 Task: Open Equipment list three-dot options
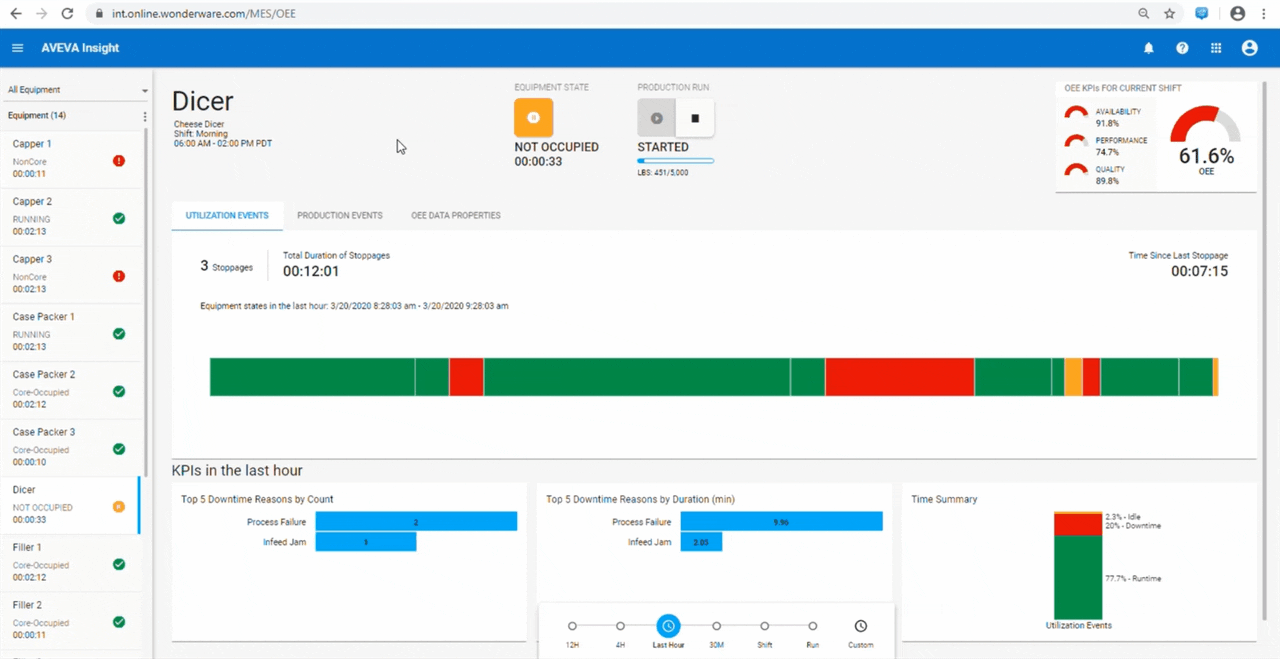click(145, 116)
